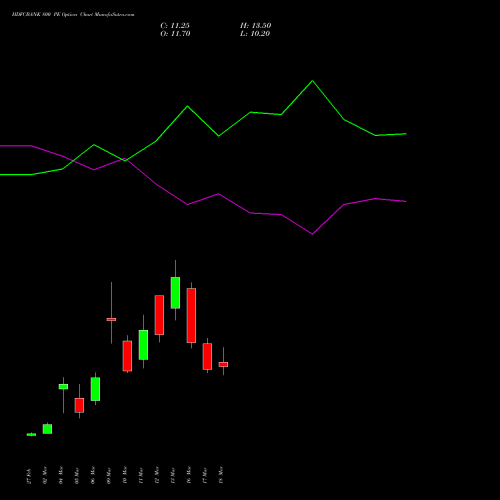Click the red candlestick for 12 Mar
The height and width of the screenshot is (500, 500).
coord(159,315)
